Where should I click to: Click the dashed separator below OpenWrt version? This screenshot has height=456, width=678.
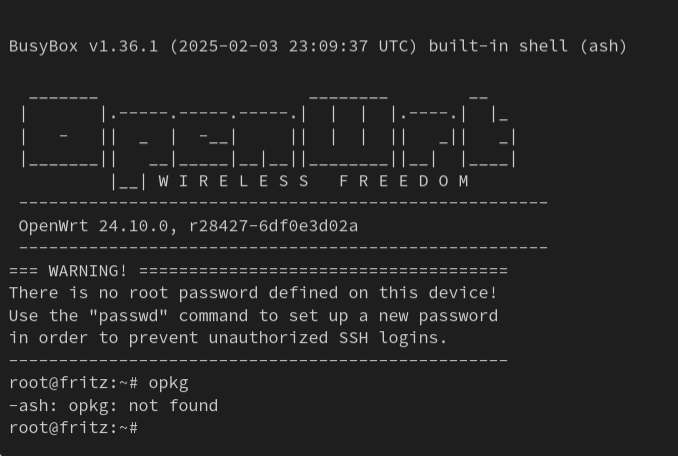(284, 247)
